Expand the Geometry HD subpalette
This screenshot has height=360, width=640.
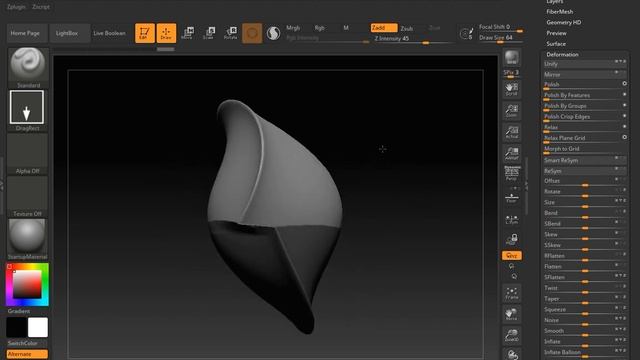coord(564,22)
